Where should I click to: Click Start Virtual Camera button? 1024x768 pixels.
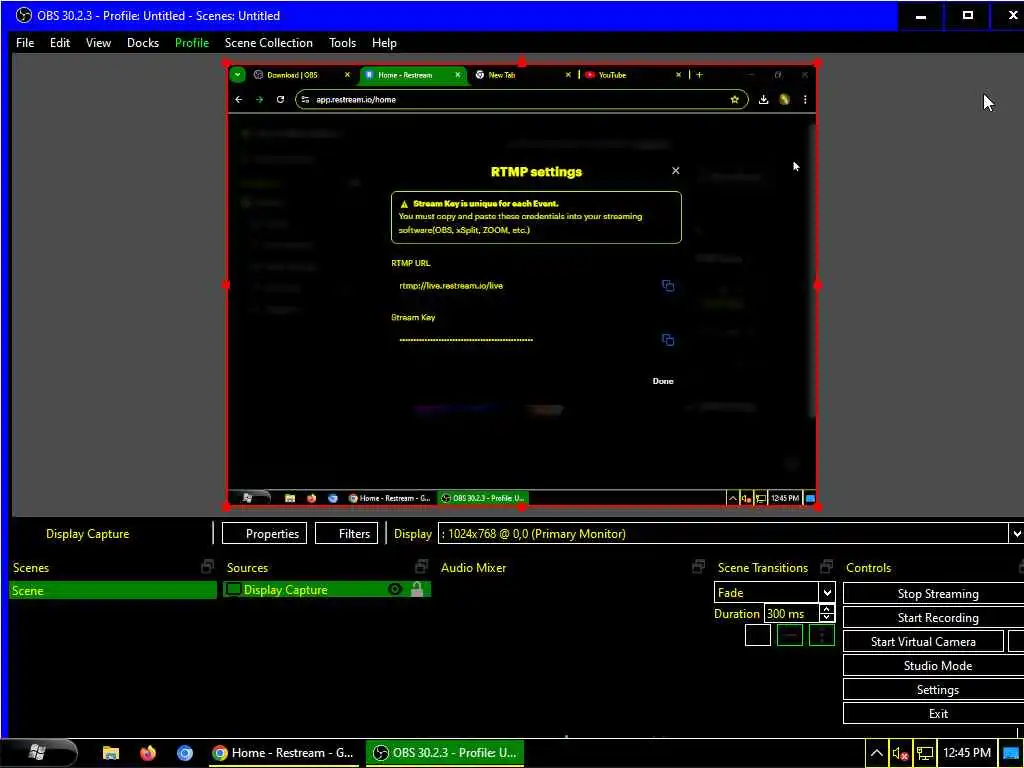923,641
